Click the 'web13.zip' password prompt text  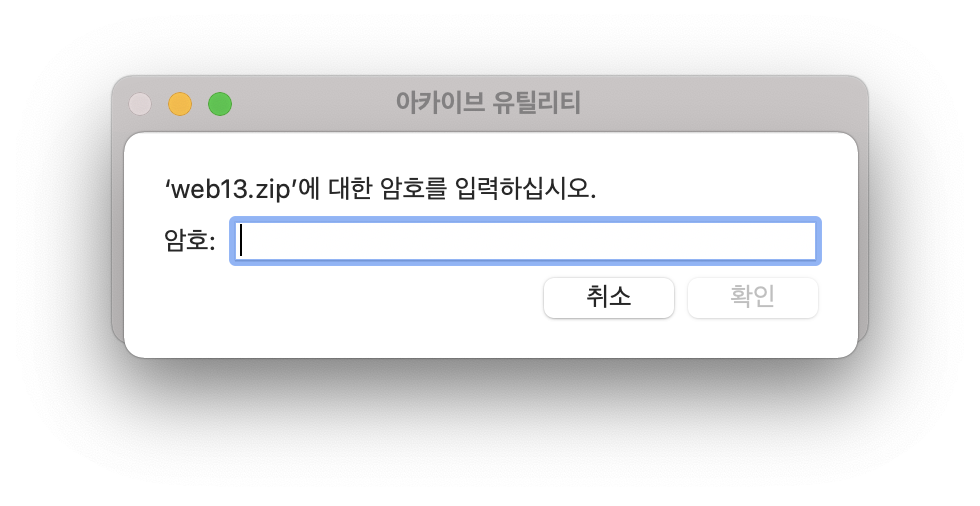[380, 188]
